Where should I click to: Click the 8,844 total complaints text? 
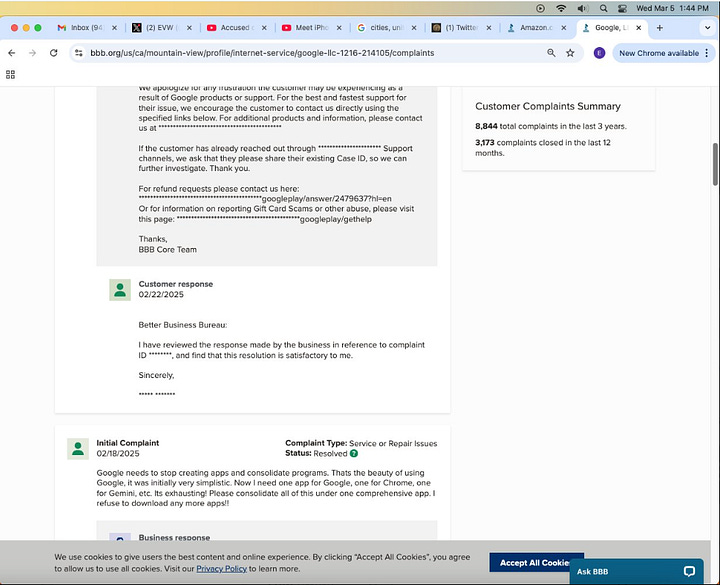(x=551, y=126)
